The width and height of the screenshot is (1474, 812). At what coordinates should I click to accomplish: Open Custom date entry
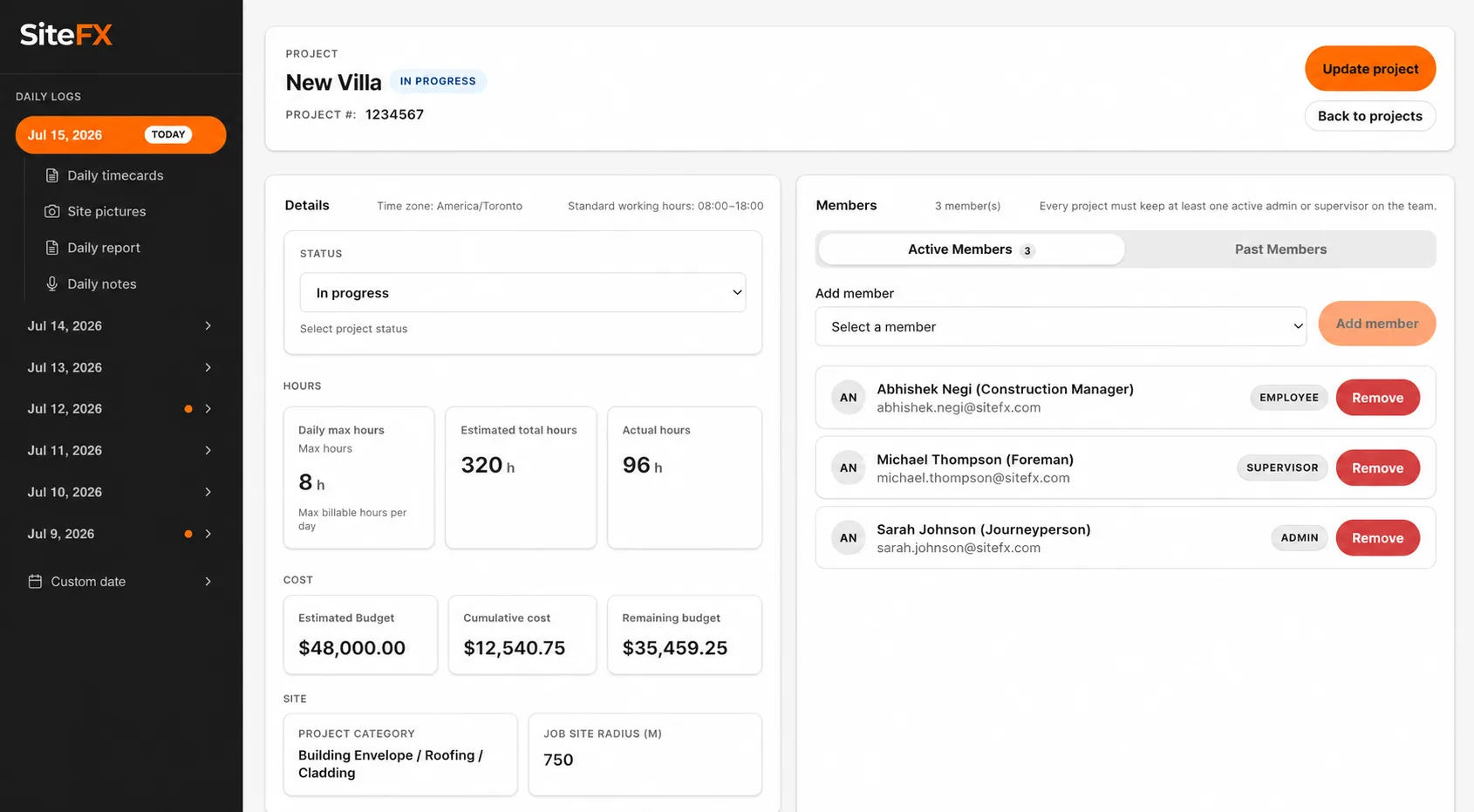pos(120,581)
